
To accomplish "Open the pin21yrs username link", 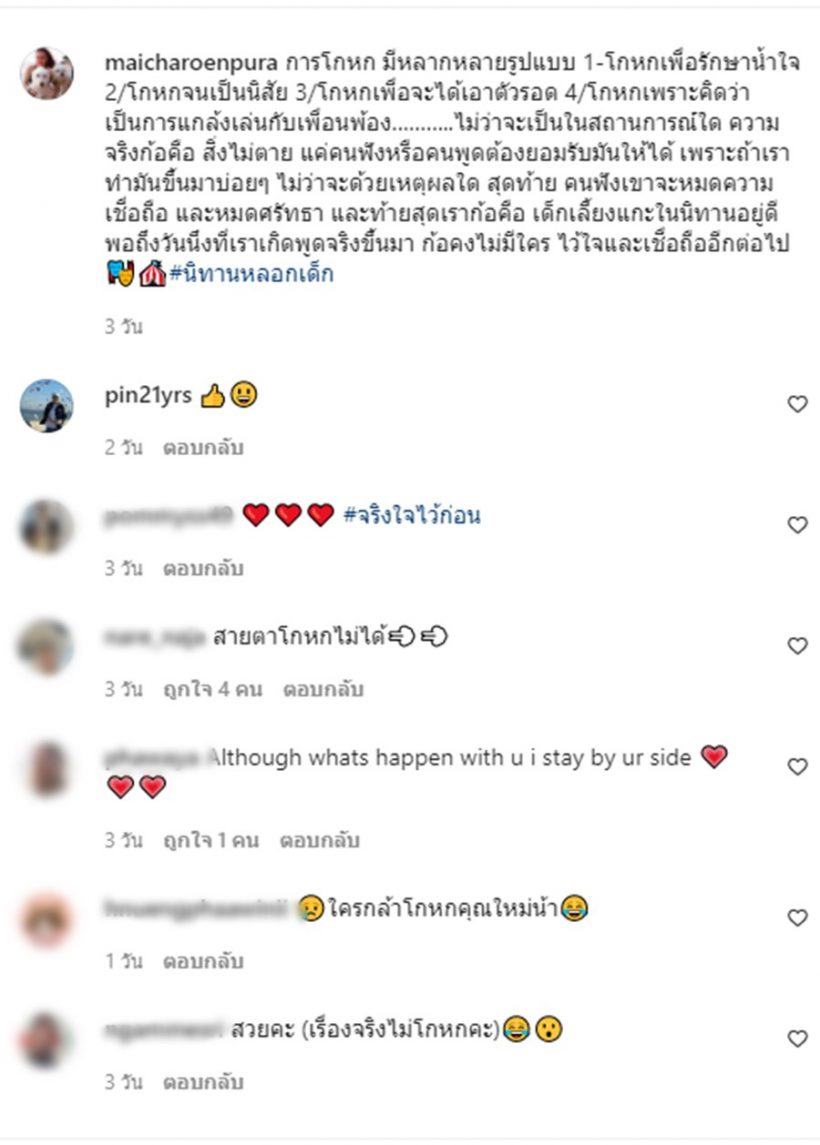I will 148,396.
